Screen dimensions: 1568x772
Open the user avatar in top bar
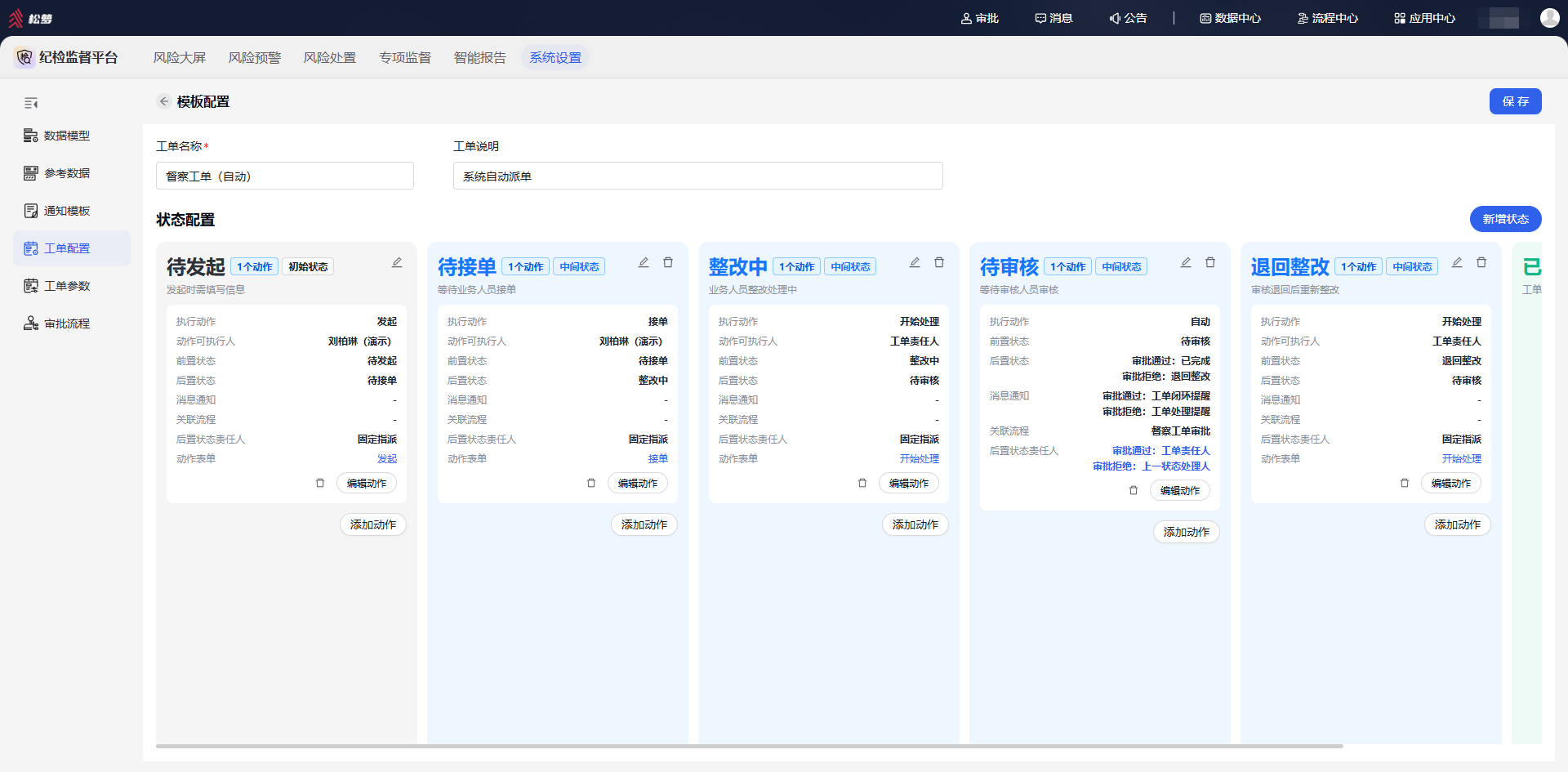click(1549, 18)
